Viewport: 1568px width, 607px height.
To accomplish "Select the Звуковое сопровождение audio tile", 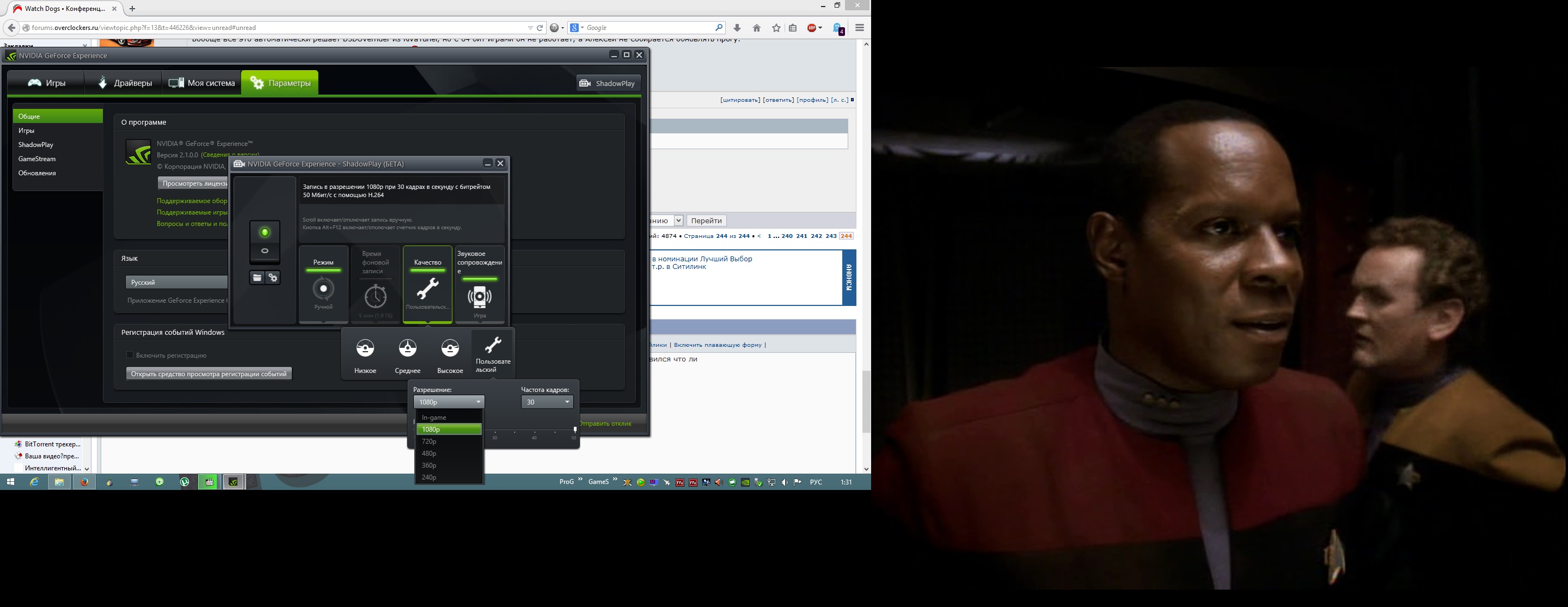I will click(x=480, y=284).
